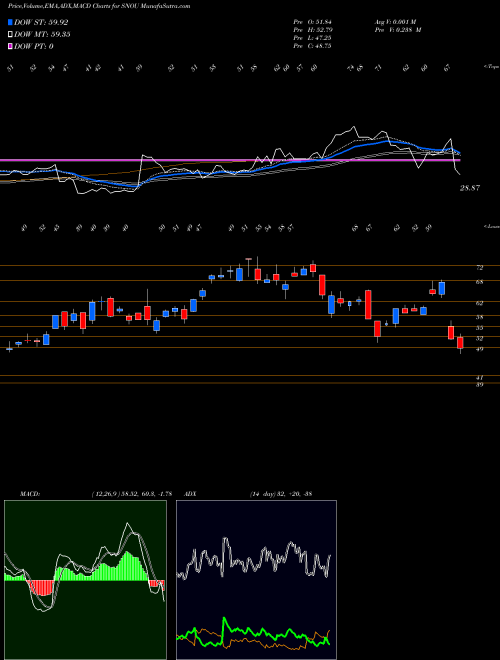The height and width of the screenshot is (660, 500).
Task: Click the 72 price level label
Action: (479, 268)
